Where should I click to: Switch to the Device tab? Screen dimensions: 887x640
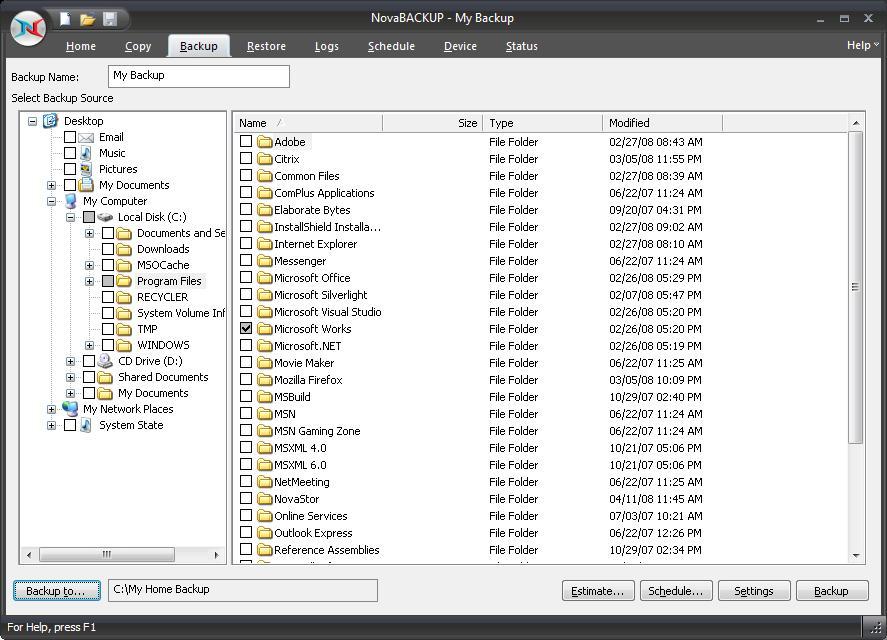pyautogui.click(x=460, y=46)
